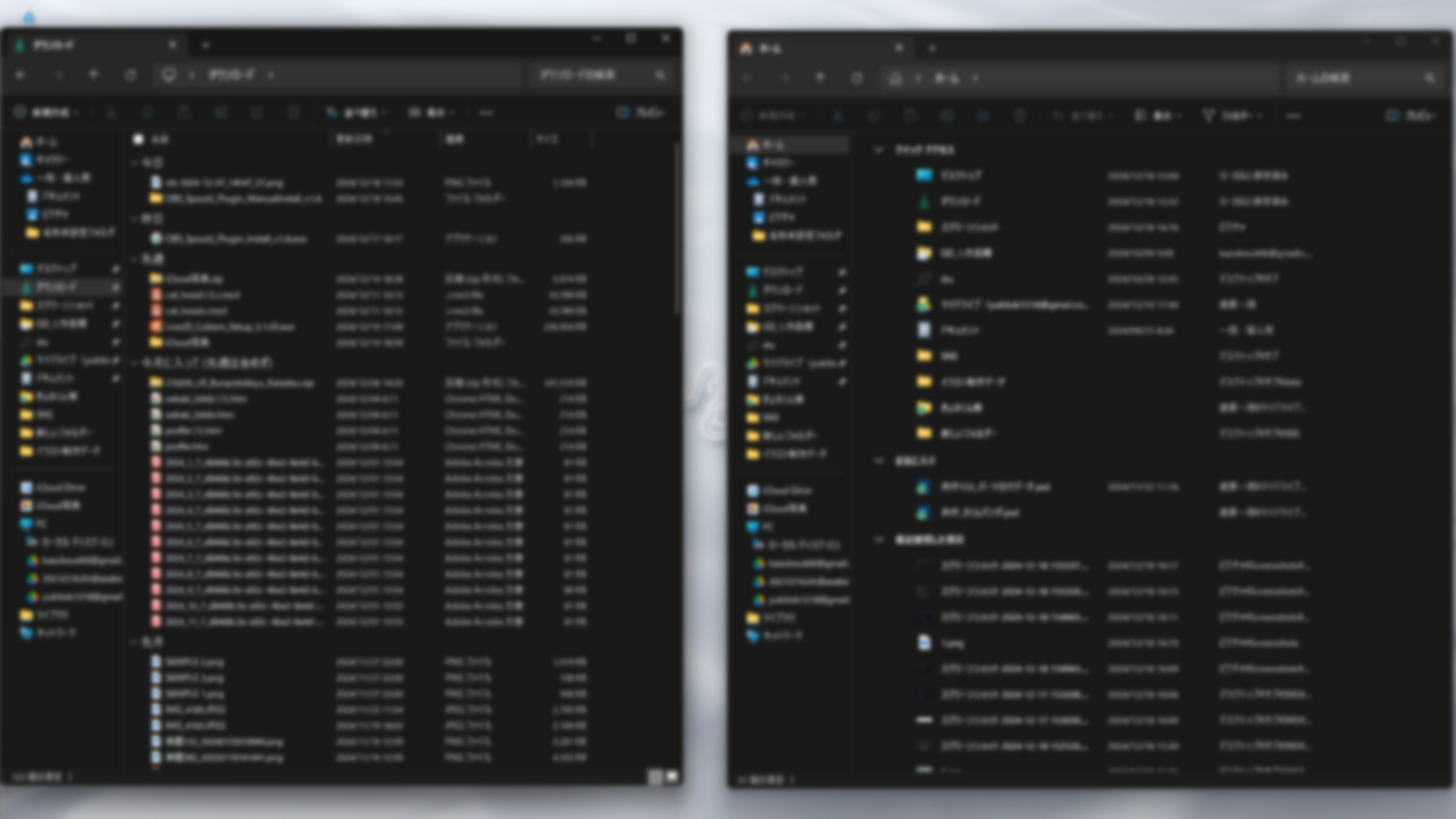Go up one level in Downloads window
Image resolution: width=1456 pixels, height=819 pixels.
94,75
